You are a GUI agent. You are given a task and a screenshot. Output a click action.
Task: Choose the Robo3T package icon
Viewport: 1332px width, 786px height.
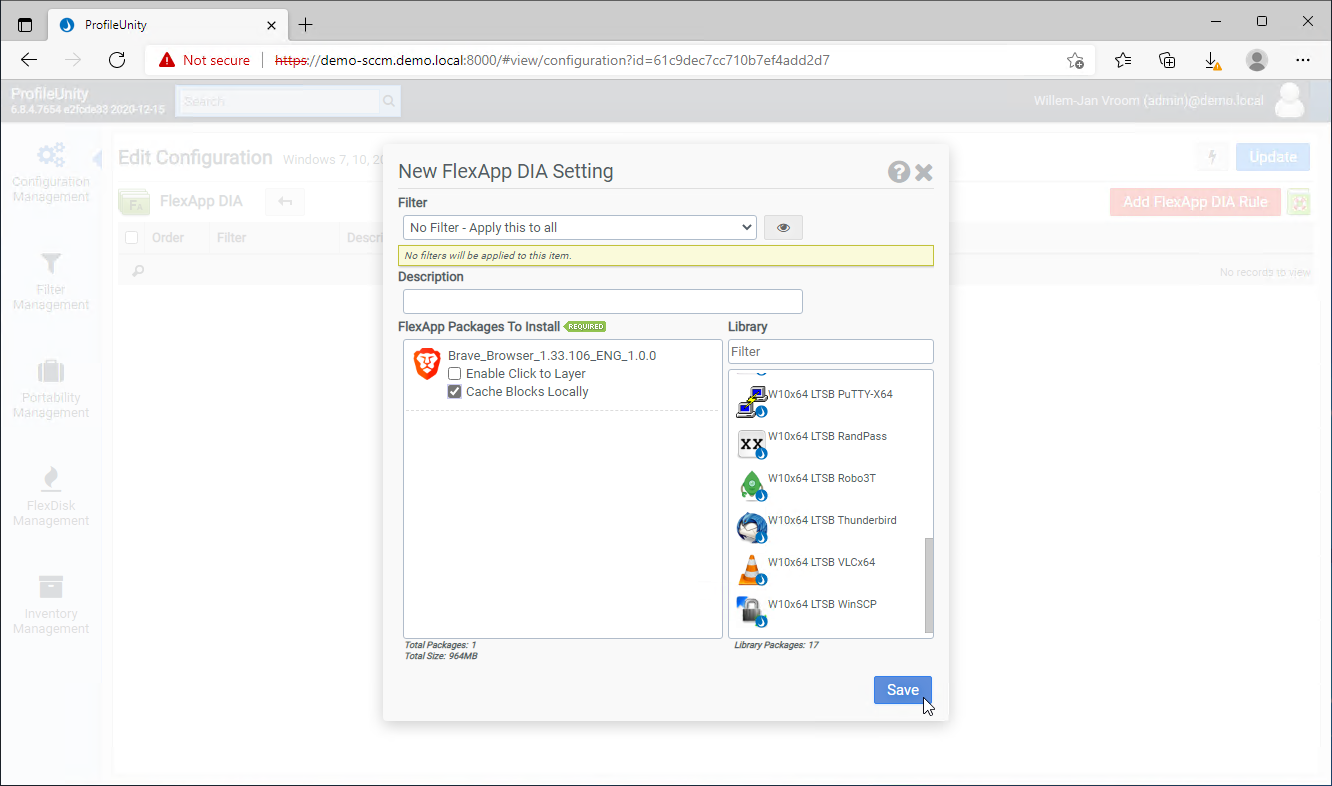(750, 485)
